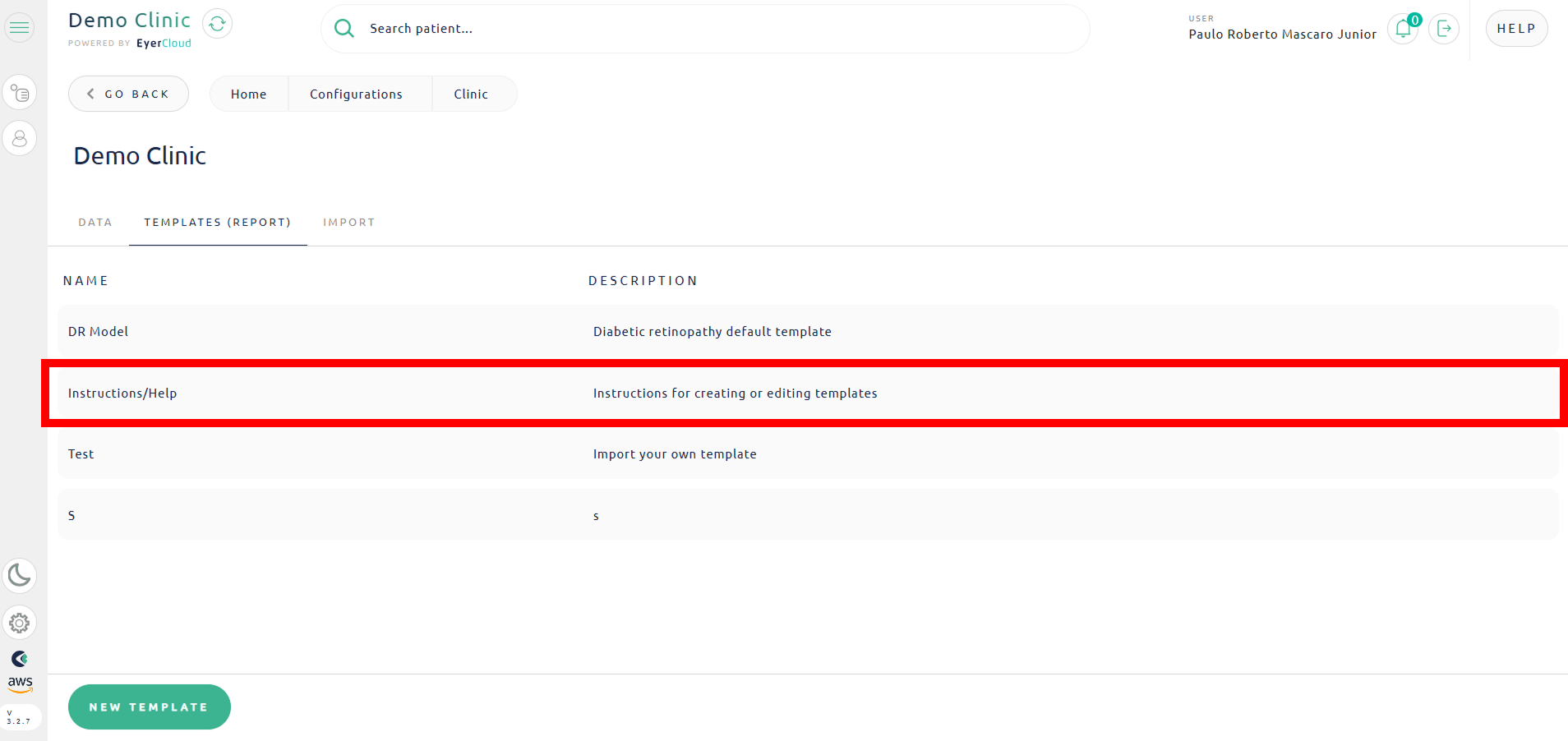The image size is (1568, 741).
Task: Click the clinic refresh sync icon
Action: tap(217, 24)
